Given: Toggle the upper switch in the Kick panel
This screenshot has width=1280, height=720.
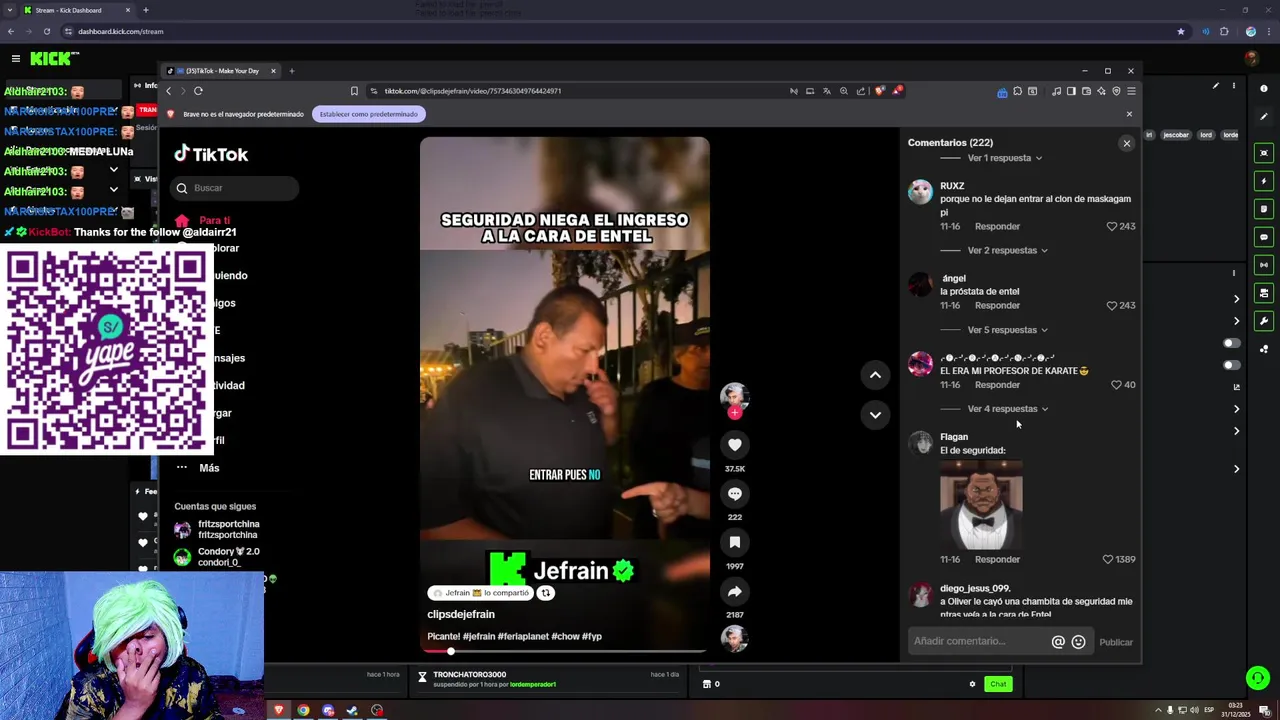Looking at the screenshot, I should click(x=1231, y=343).
